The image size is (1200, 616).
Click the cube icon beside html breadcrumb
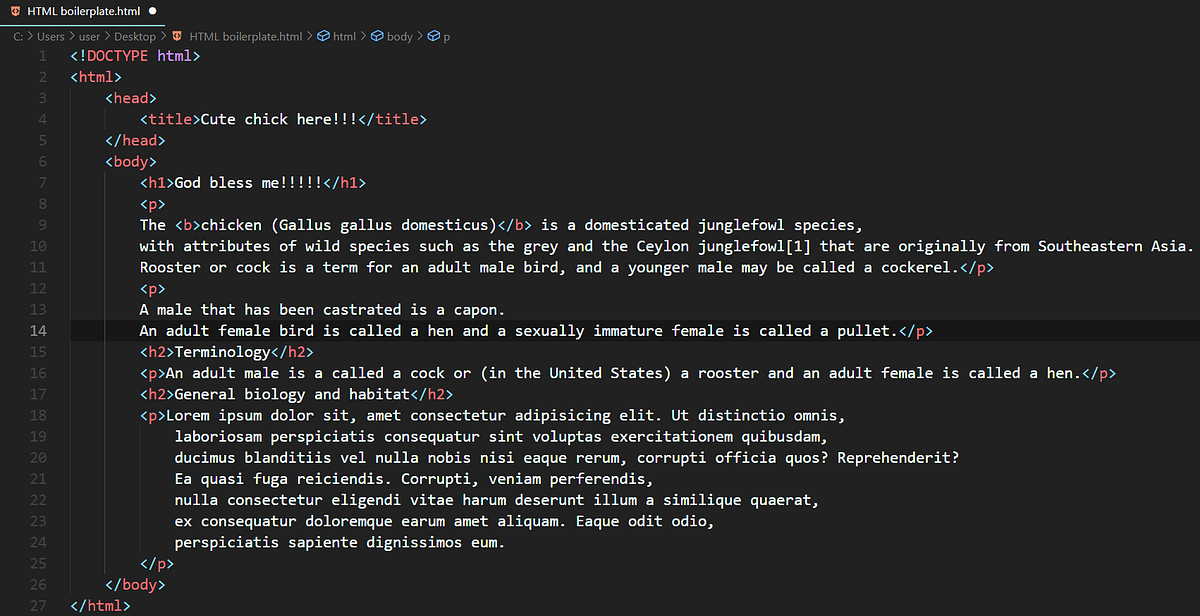323,36
